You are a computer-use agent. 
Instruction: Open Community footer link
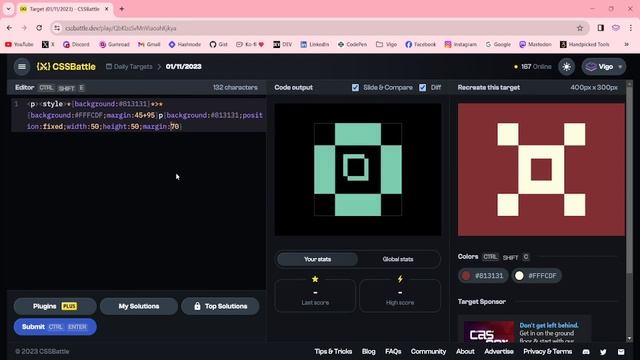click(x=428, y=351)
